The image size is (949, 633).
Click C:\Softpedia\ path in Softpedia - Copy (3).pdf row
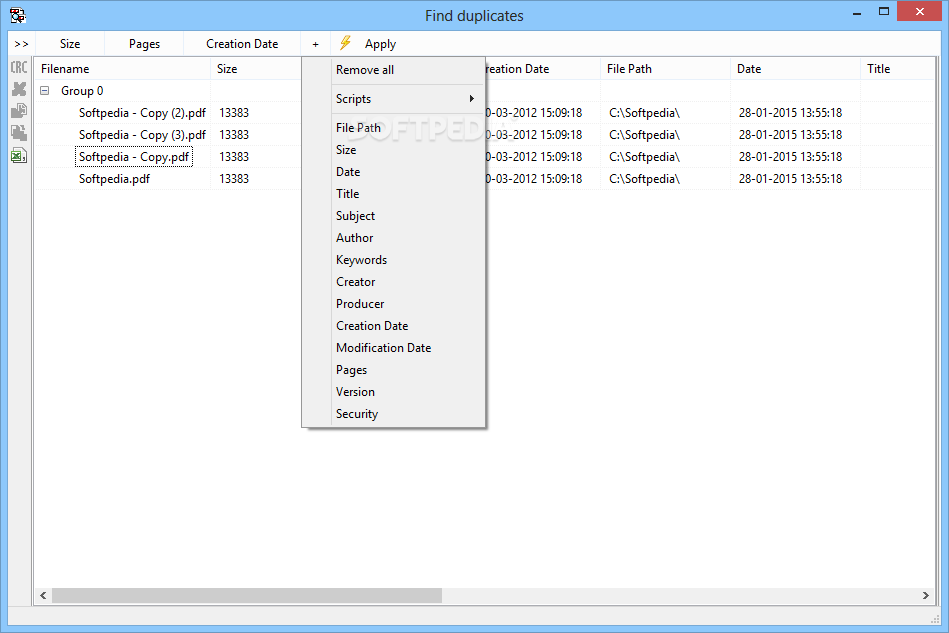coord(645,135)
